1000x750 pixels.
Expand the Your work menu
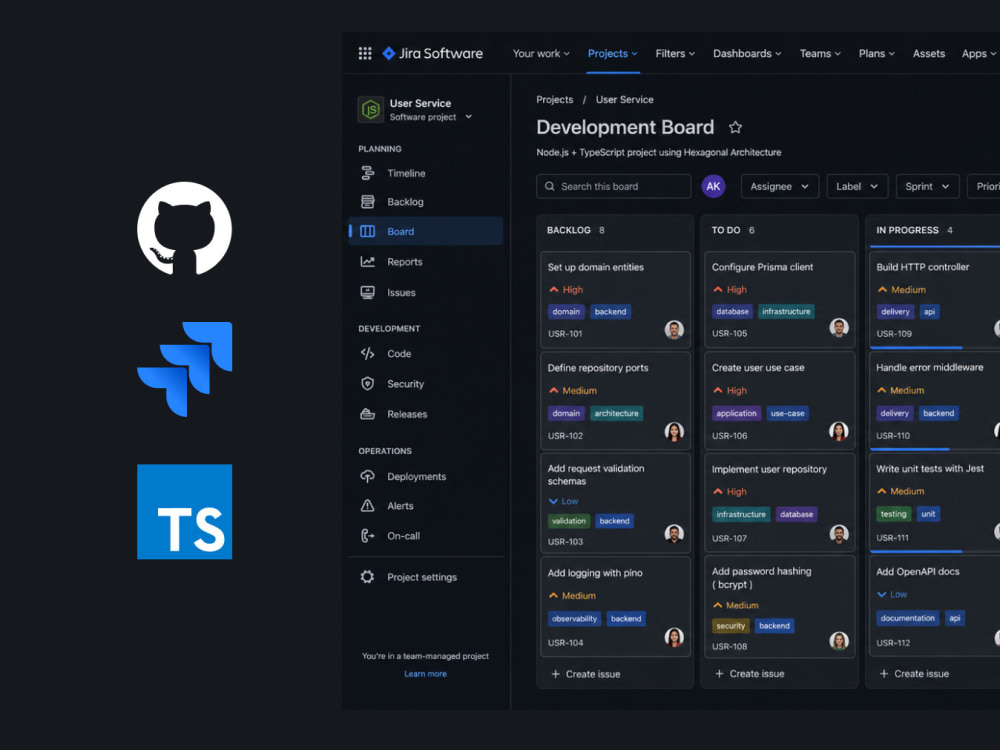[x=541, y=54]
